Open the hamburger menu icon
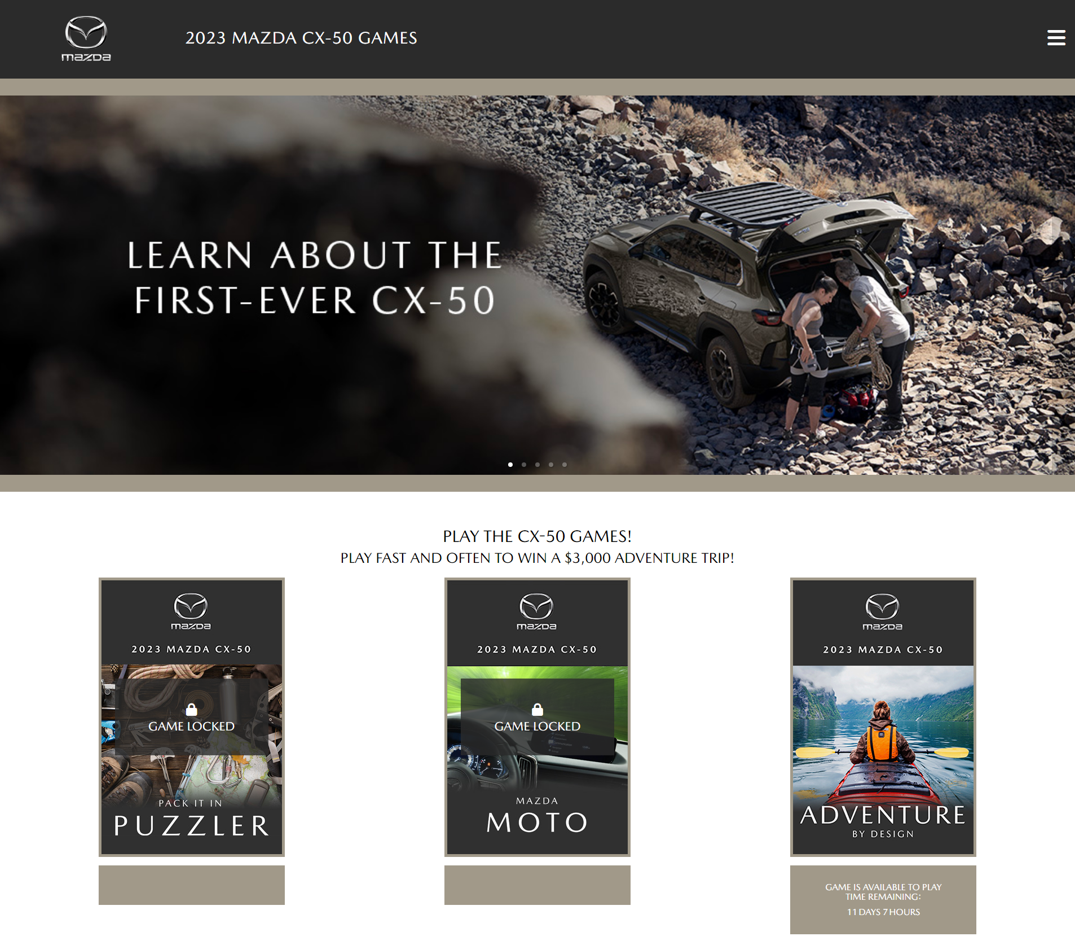Viewport: 1075px width, 945px height. click(x=1056, y=38)
